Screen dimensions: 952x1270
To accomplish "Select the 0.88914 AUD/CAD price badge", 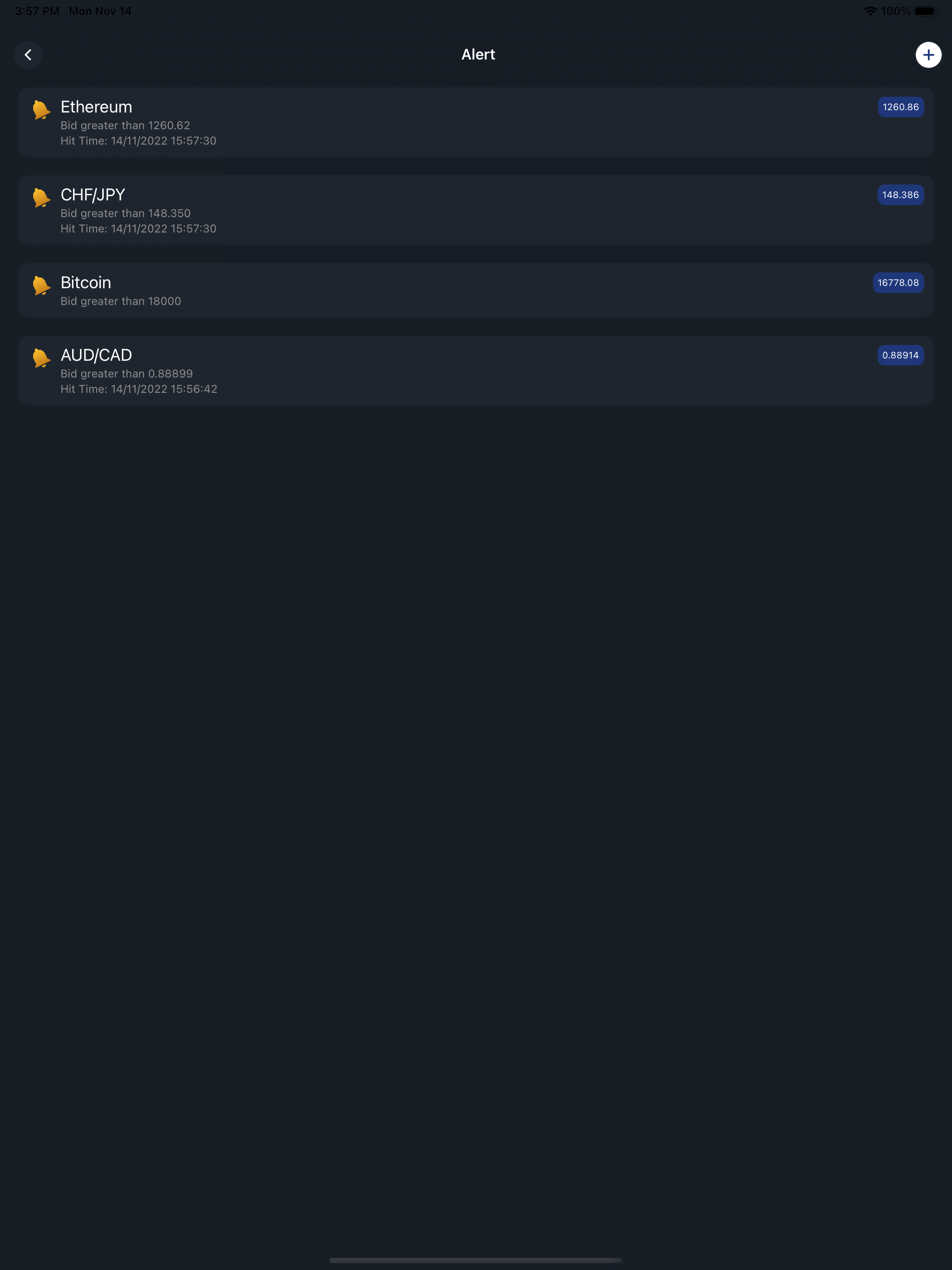I will click(x=900, y=355).
